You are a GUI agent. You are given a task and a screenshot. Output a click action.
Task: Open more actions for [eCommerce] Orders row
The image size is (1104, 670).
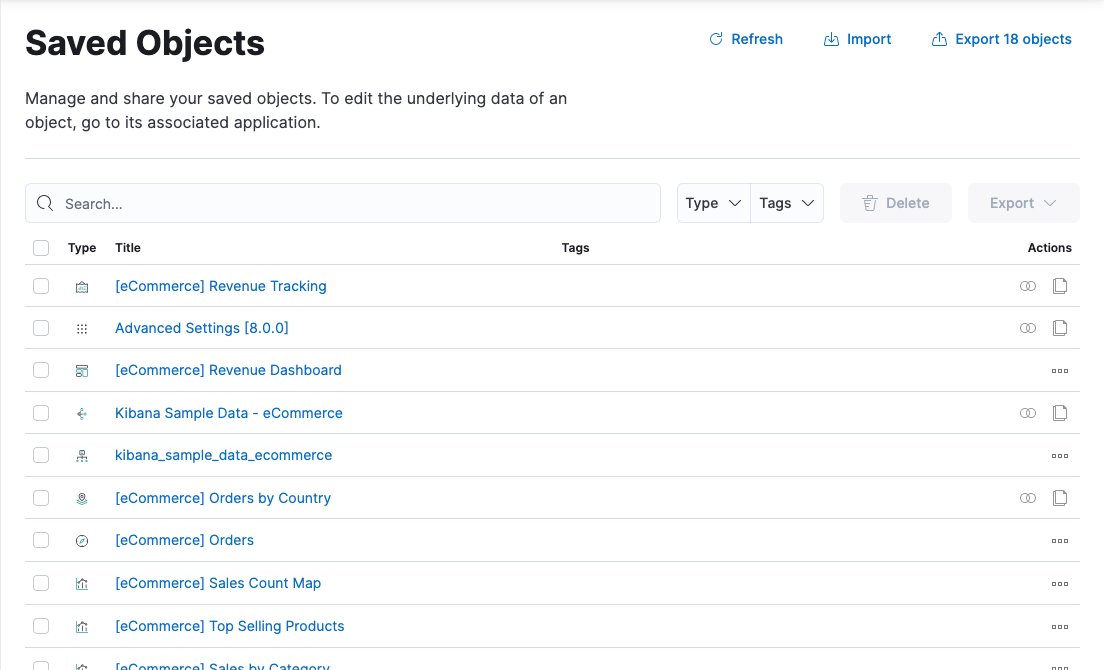click(x=1060, y=541)
